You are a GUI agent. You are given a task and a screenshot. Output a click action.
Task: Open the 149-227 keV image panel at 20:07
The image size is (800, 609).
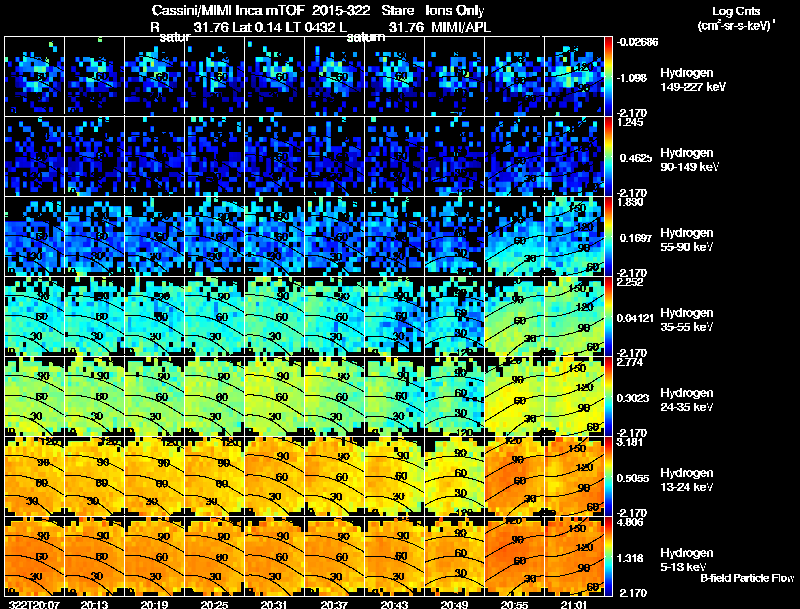pyautogui.click(x=34, y=76)
